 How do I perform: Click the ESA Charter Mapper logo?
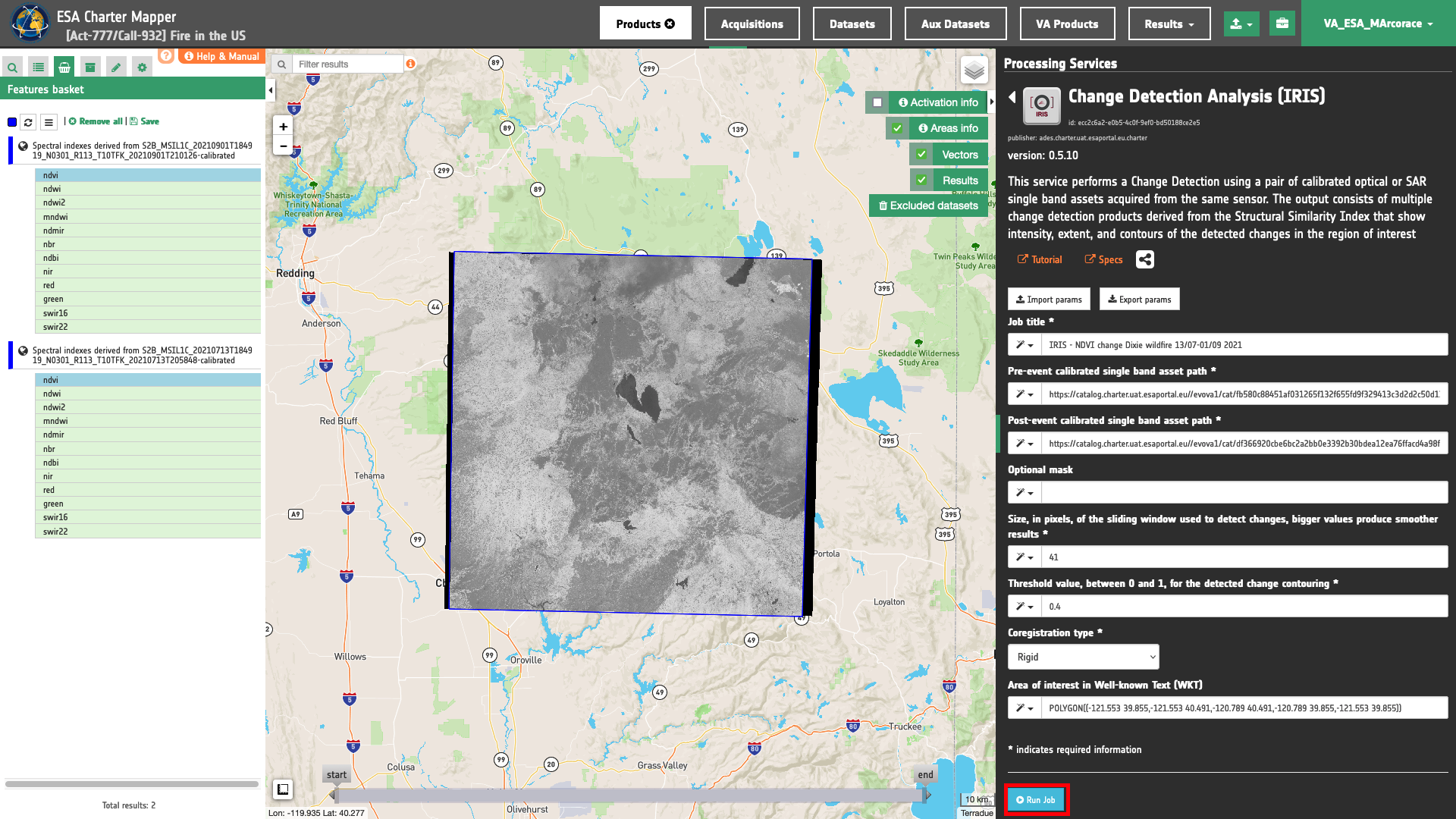coord(30,23)
